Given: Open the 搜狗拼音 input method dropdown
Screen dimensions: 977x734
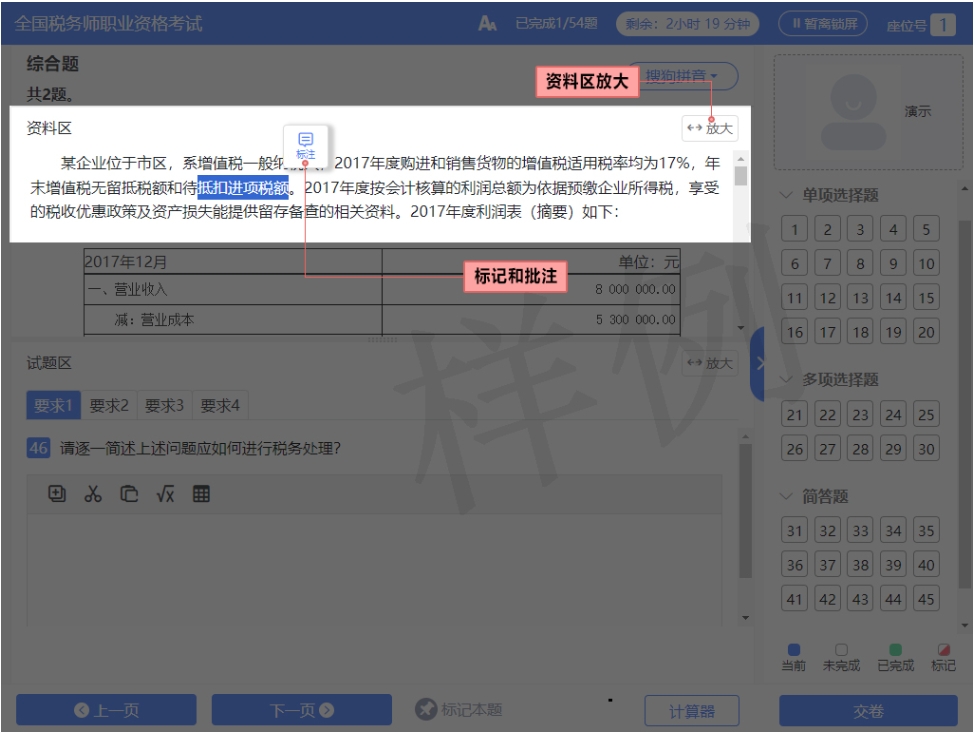Looking at the screenshot, I should pos(682,76).
